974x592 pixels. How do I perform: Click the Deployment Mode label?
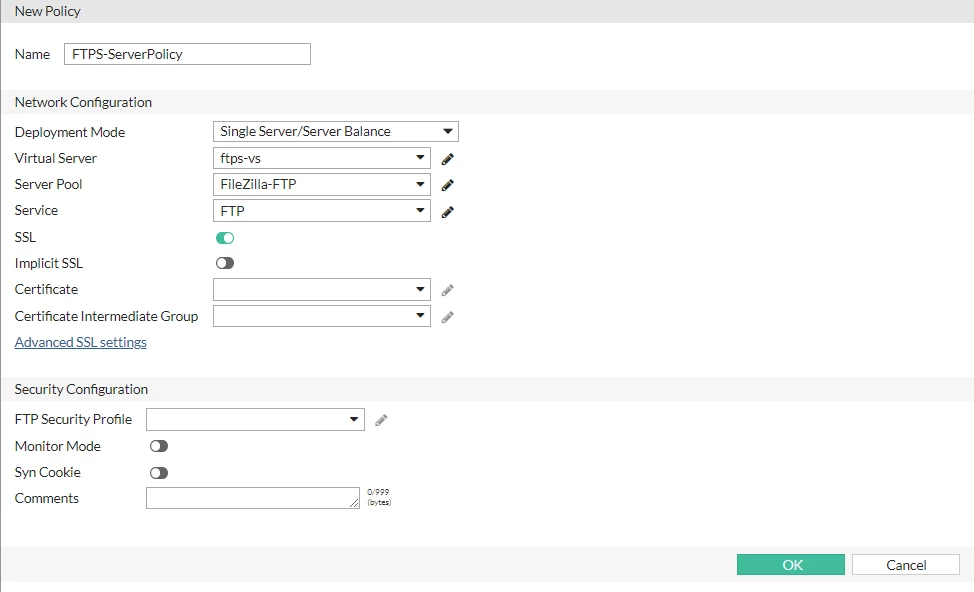(x=70, y=132)
